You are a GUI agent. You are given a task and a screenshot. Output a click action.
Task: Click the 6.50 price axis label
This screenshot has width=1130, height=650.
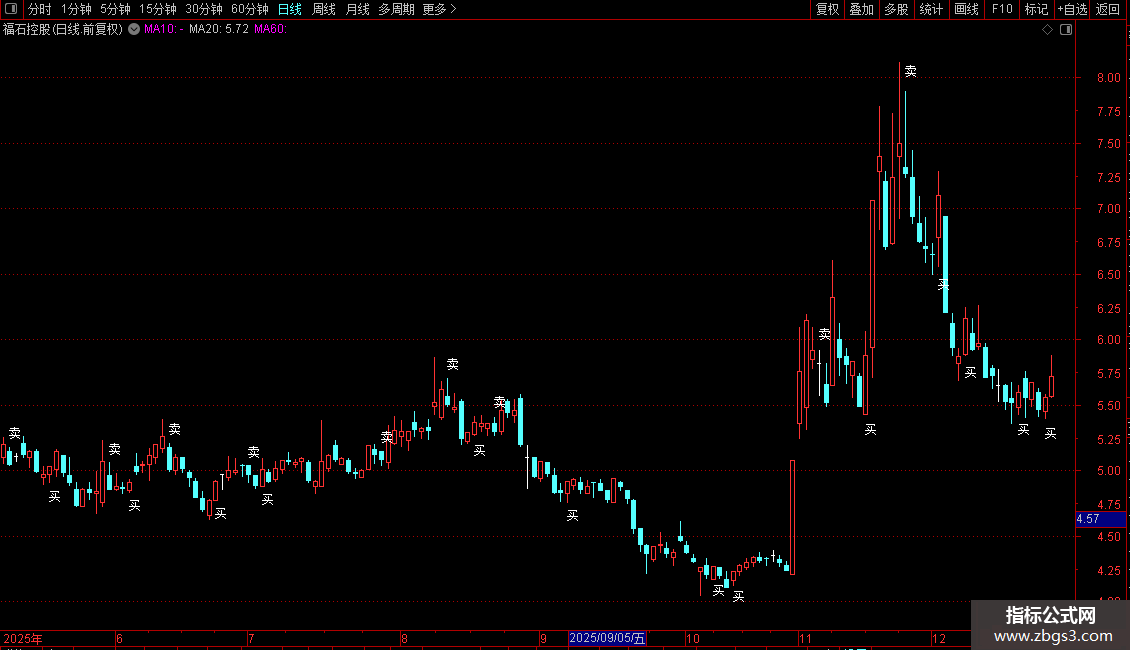pos(1108,275)
